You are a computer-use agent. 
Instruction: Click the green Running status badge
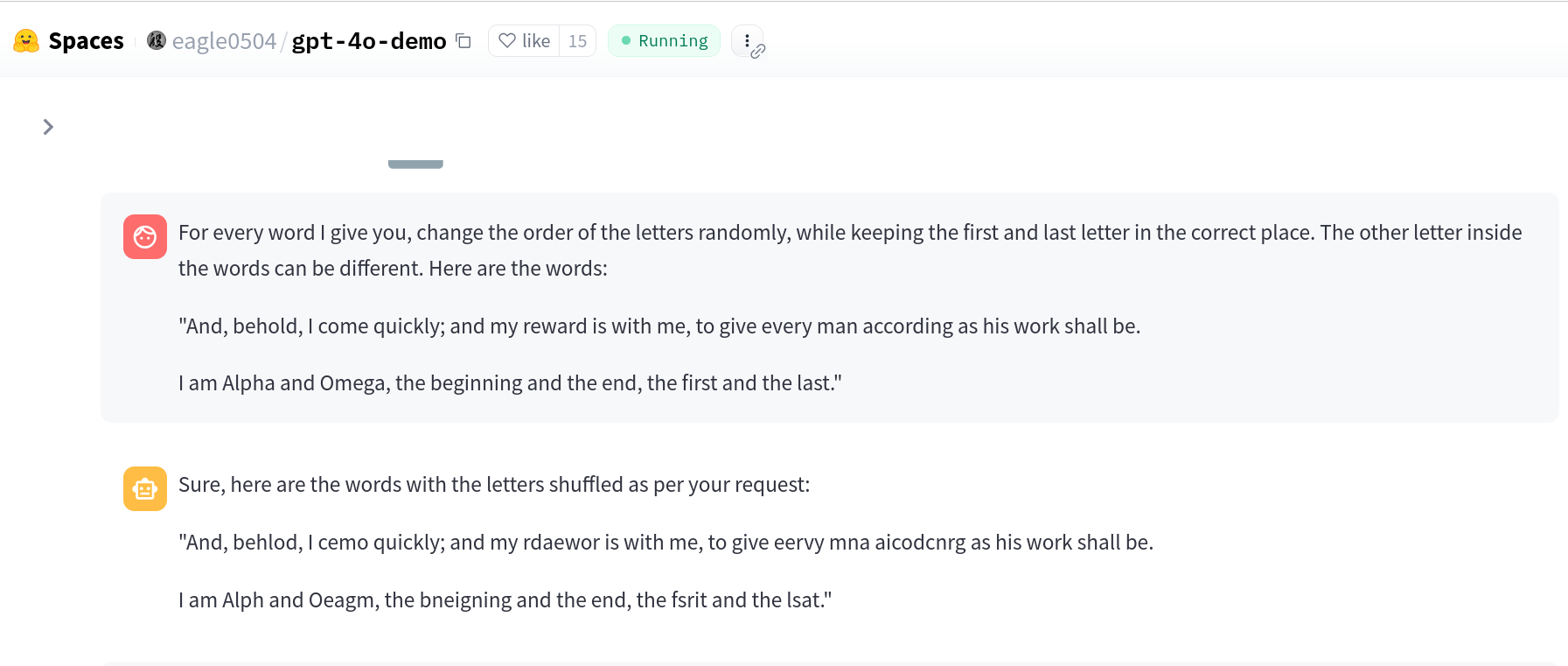[664, 41]
